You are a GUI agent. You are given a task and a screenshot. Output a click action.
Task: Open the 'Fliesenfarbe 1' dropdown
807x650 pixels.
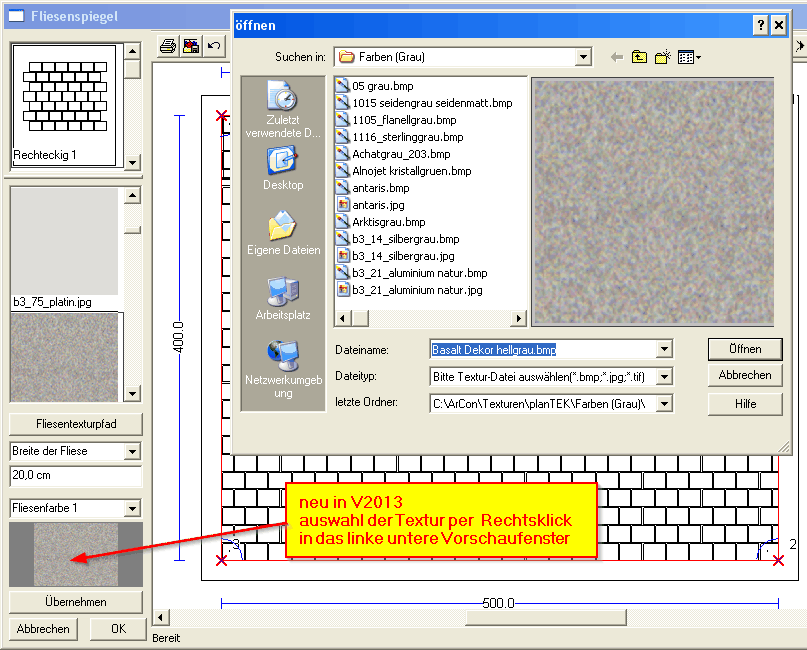(x=133, y=508)
